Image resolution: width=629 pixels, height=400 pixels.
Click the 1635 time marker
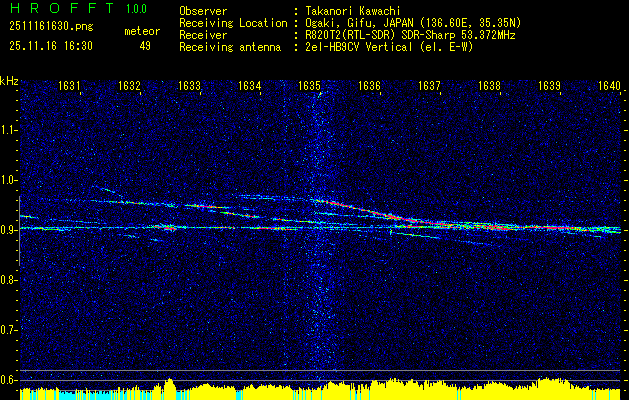point(309,86)
